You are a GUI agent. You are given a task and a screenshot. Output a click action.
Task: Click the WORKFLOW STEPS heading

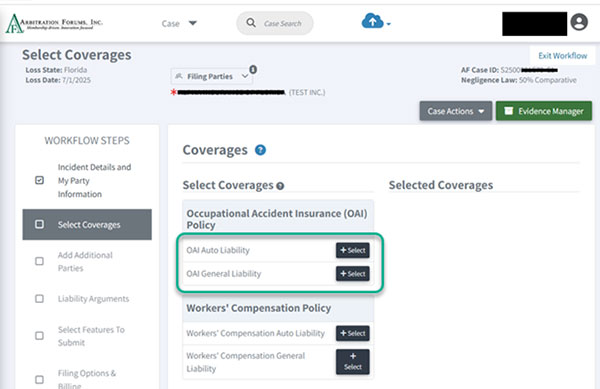[x=87, y=141]
